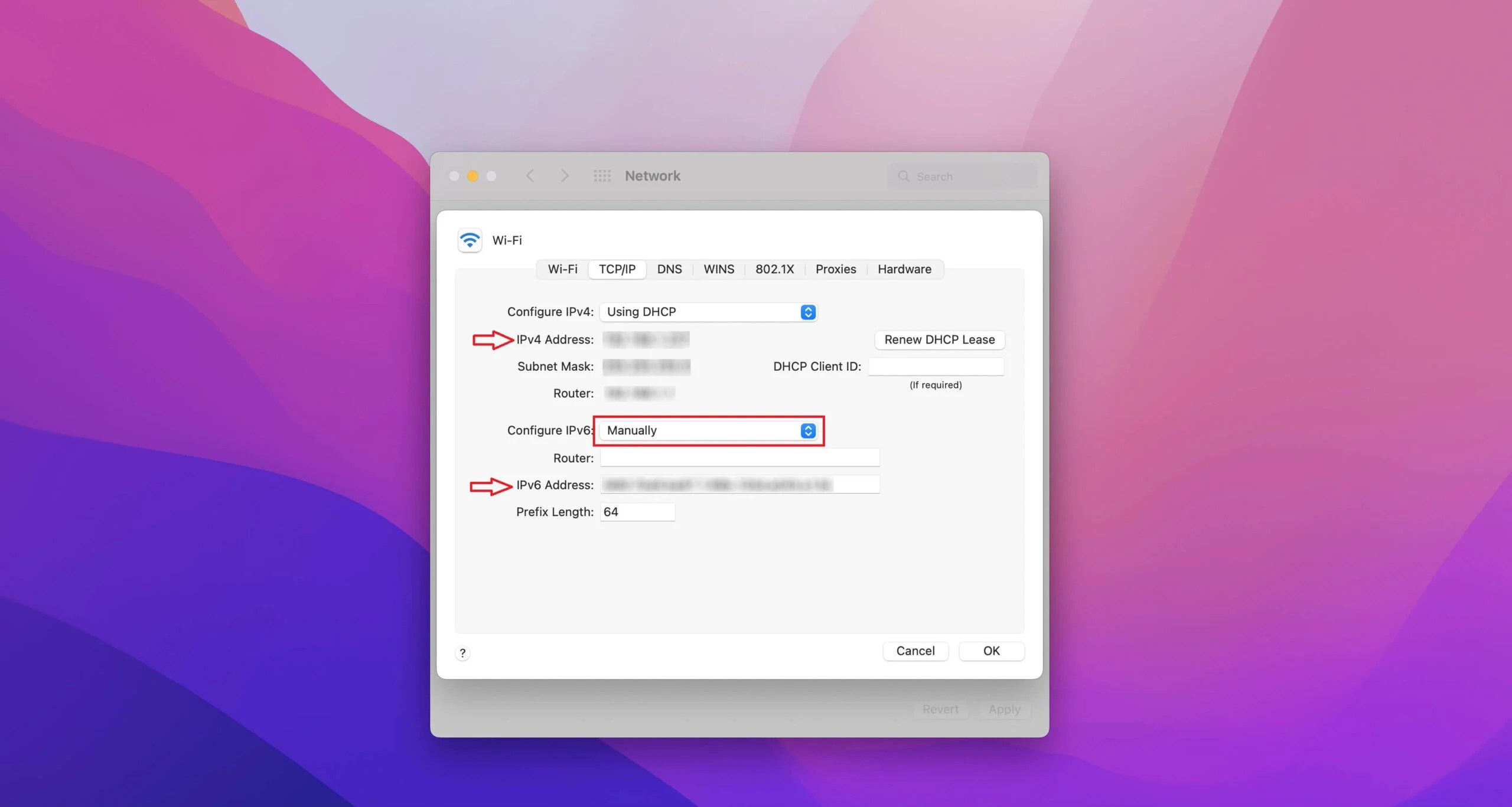Screen dimensions: 1512x807
Task: Open the Show All grid icon
Action: [x=602, y=176]
